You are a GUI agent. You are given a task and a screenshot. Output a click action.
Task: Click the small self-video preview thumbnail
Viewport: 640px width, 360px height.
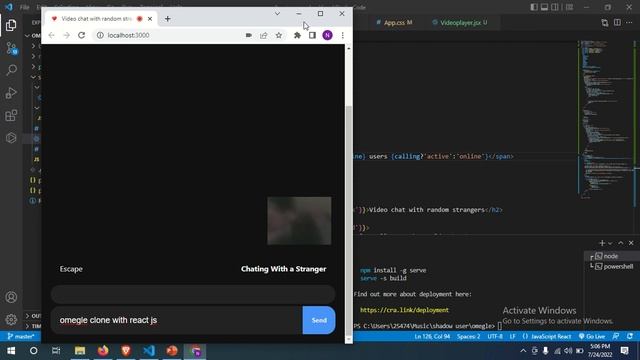299,221
